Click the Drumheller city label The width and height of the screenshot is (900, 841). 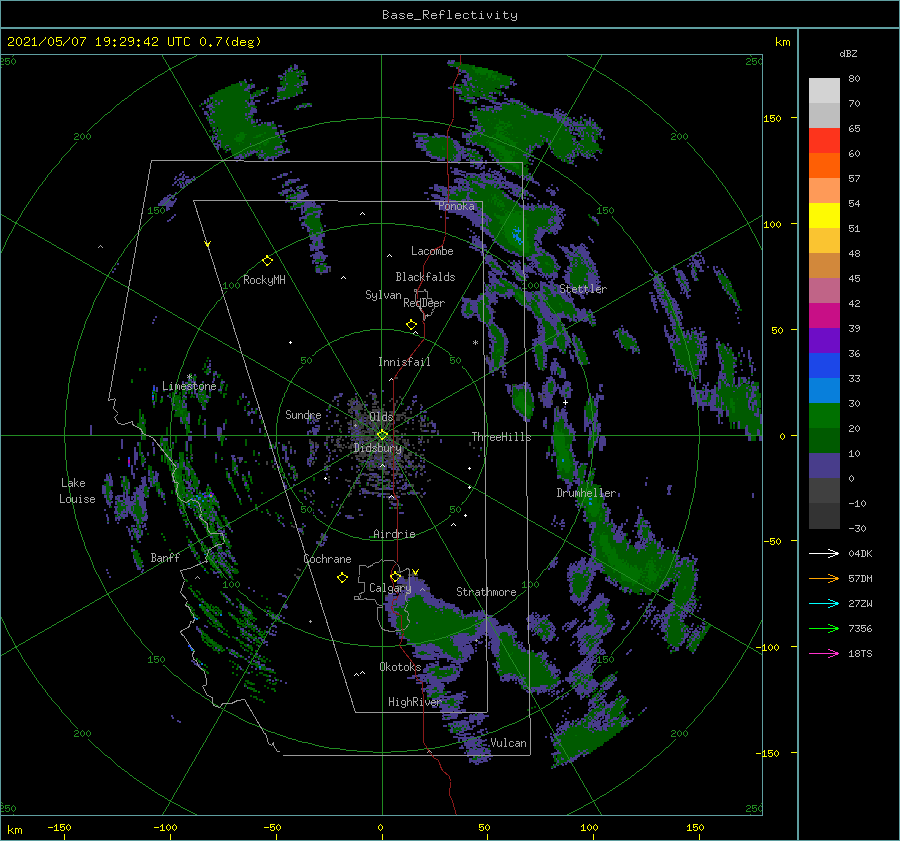(x=586, y=493)
